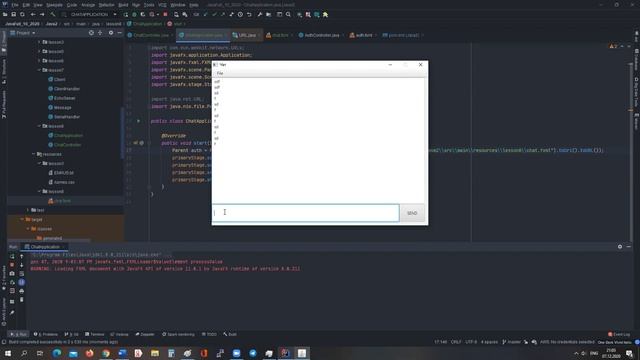Open Telegram from the taskbar

(253, 353)
